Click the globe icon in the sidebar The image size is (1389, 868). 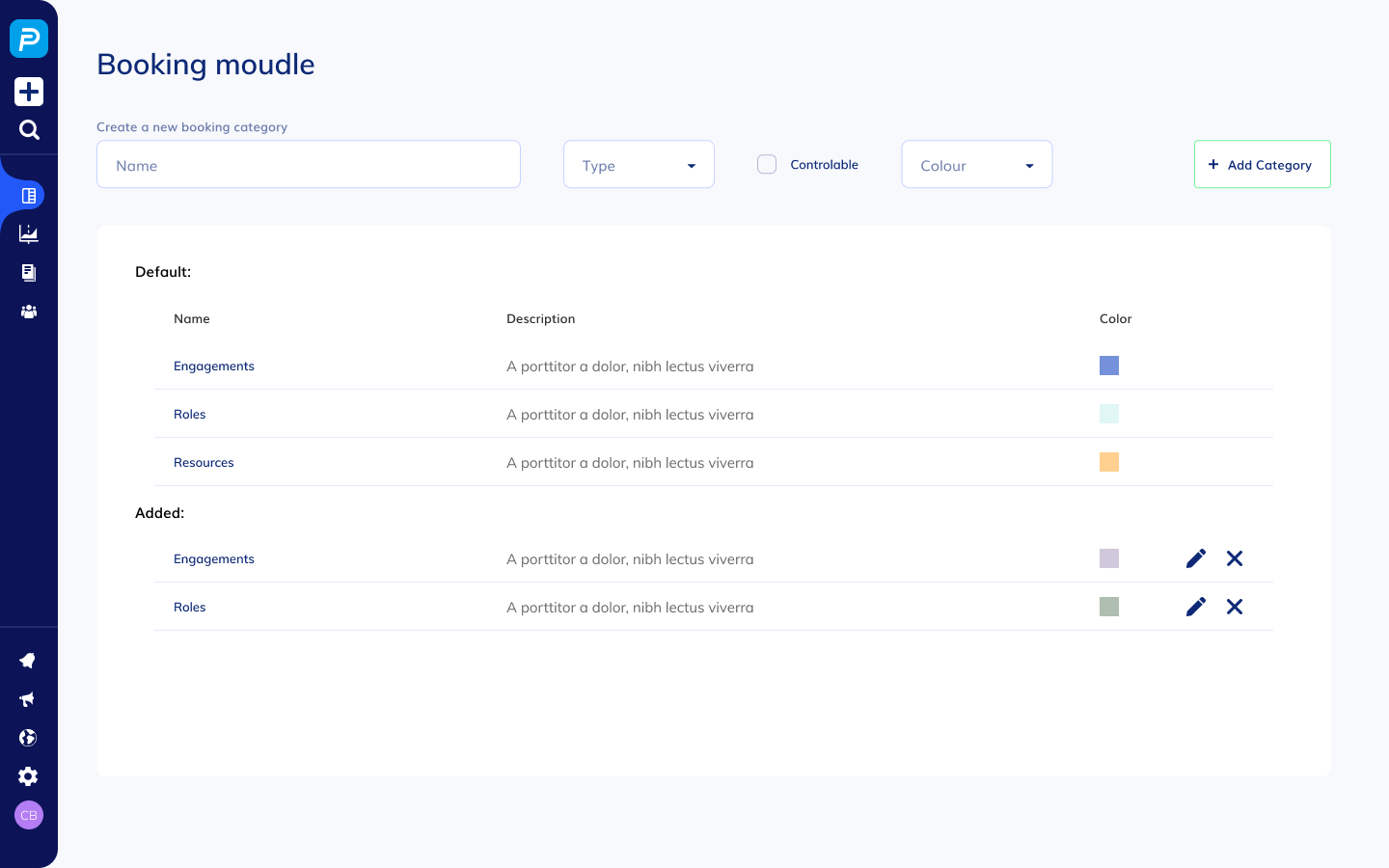28,738
